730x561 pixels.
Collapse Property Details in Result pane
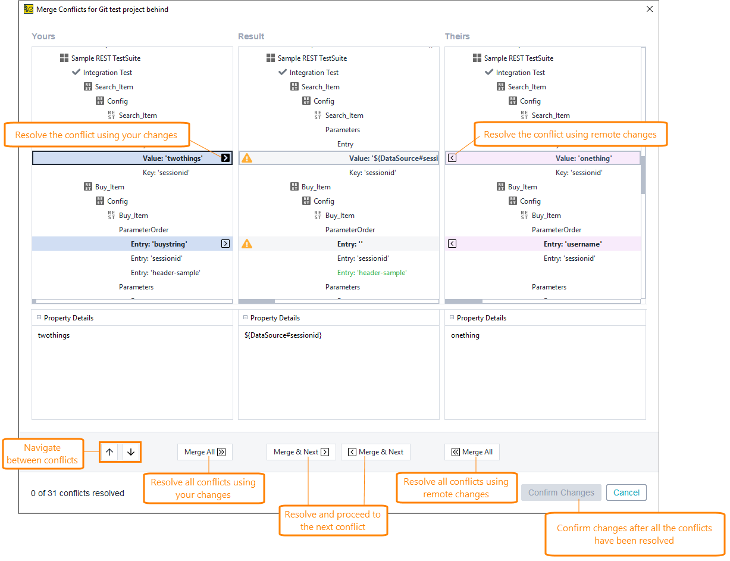(245, 318)
